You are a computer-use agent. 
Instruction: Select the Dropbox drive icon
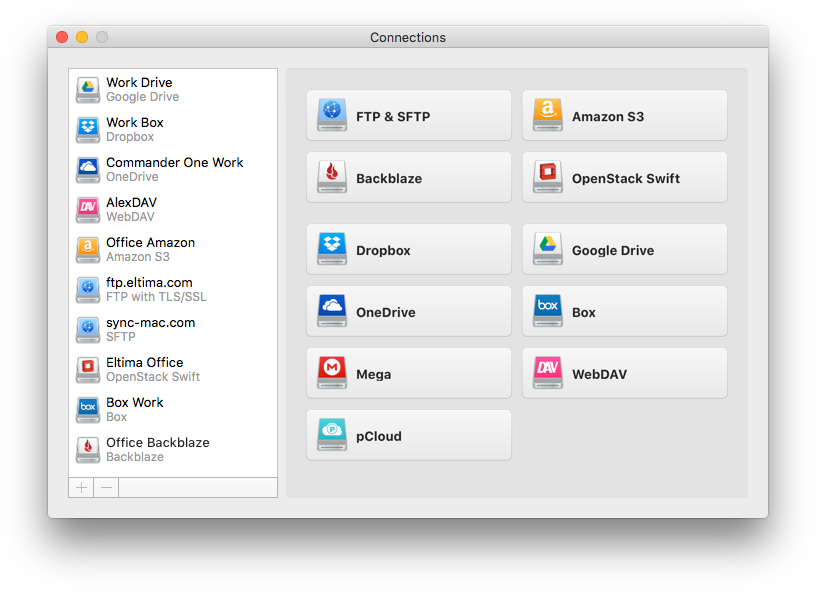tap(331, 249)
